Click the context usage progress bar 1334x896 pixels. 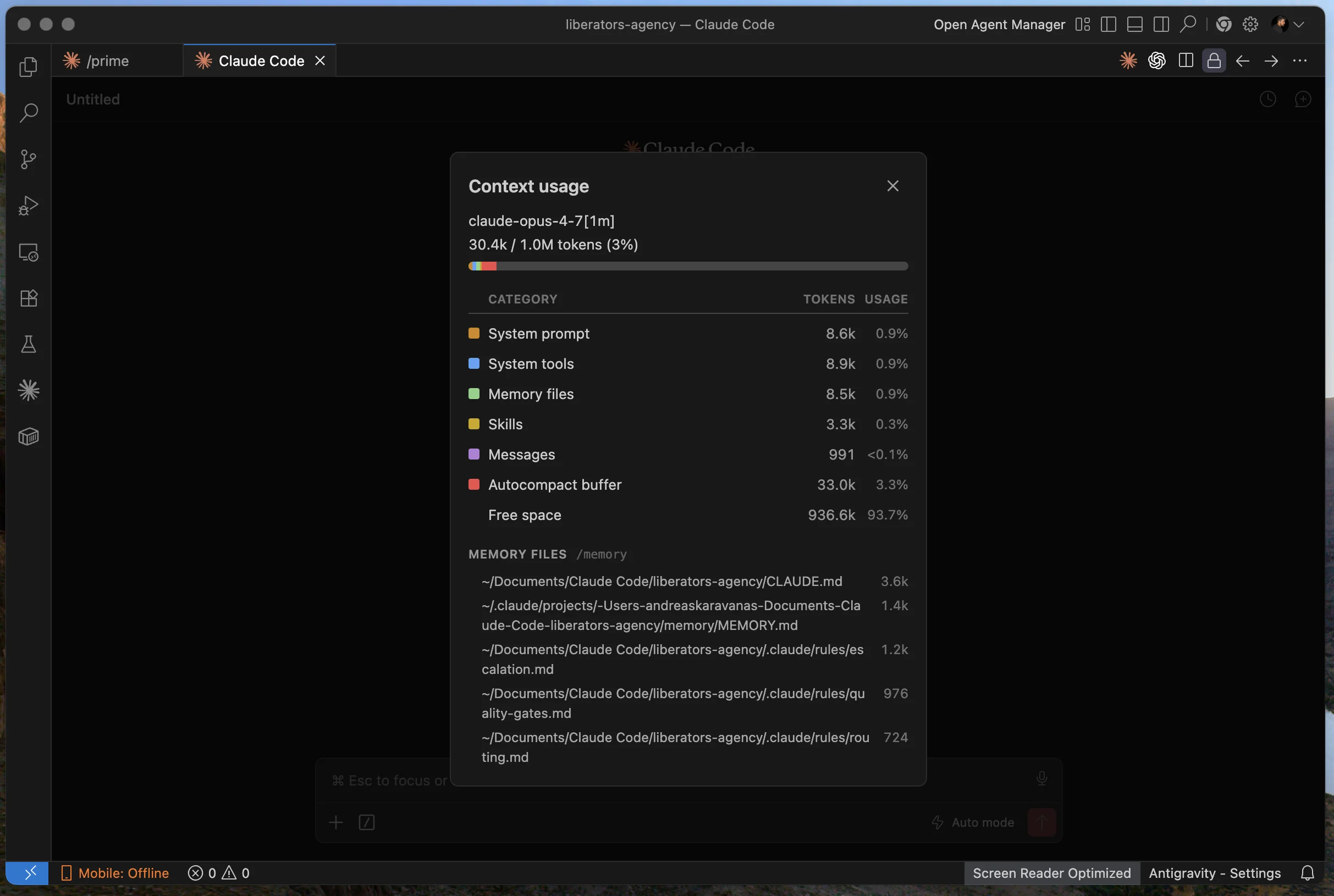click(688, 266)
